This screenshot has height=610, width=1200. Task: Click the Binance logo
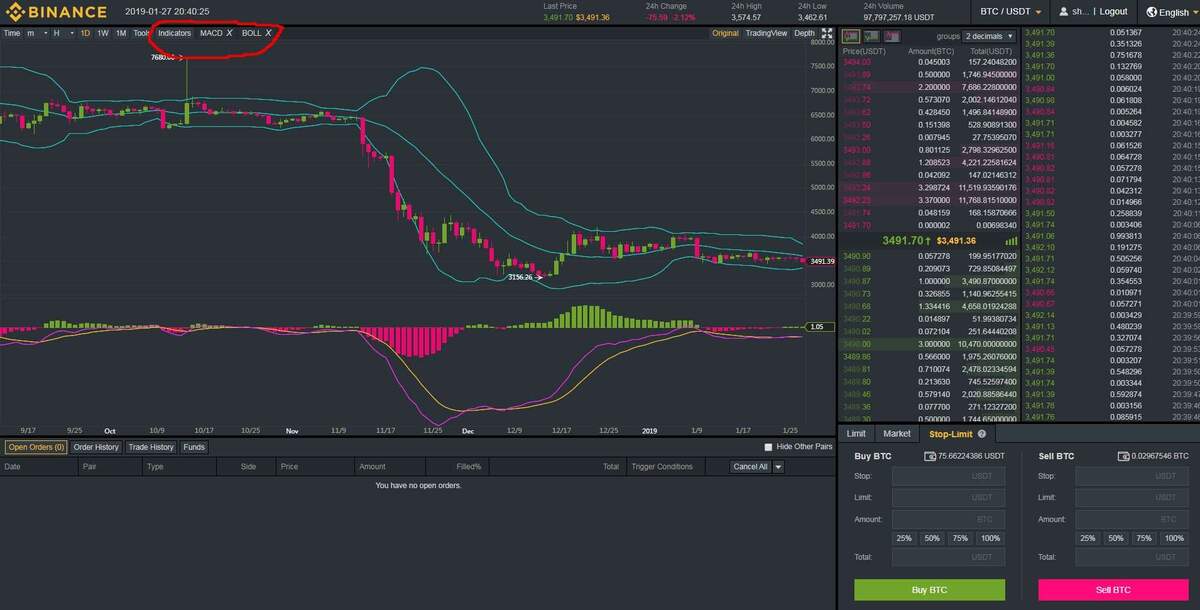(x=56, y=12)
